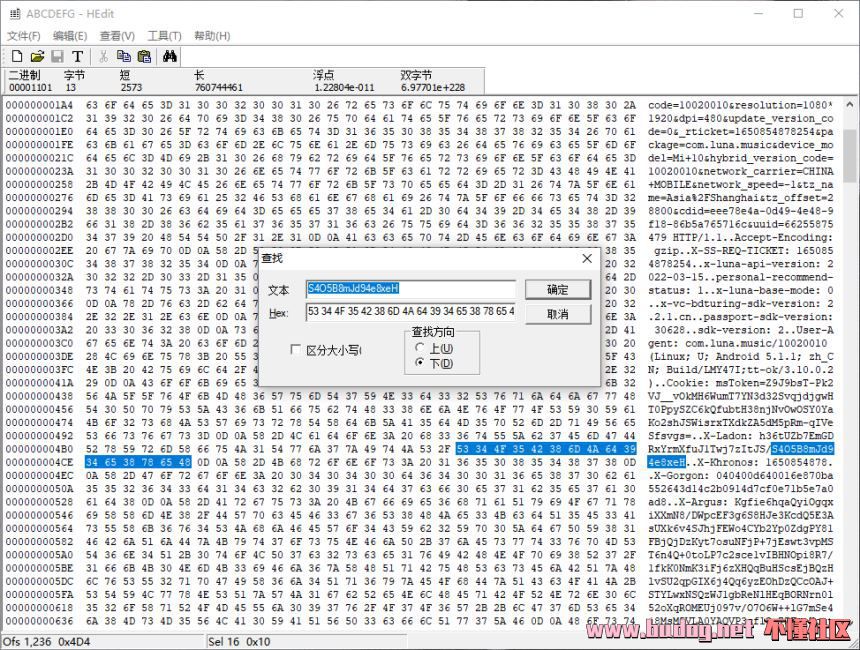The height and width of the screenshot is (650, 860).
Task: Create a new file with toolbar icon
Action: (x=17, y=56)
